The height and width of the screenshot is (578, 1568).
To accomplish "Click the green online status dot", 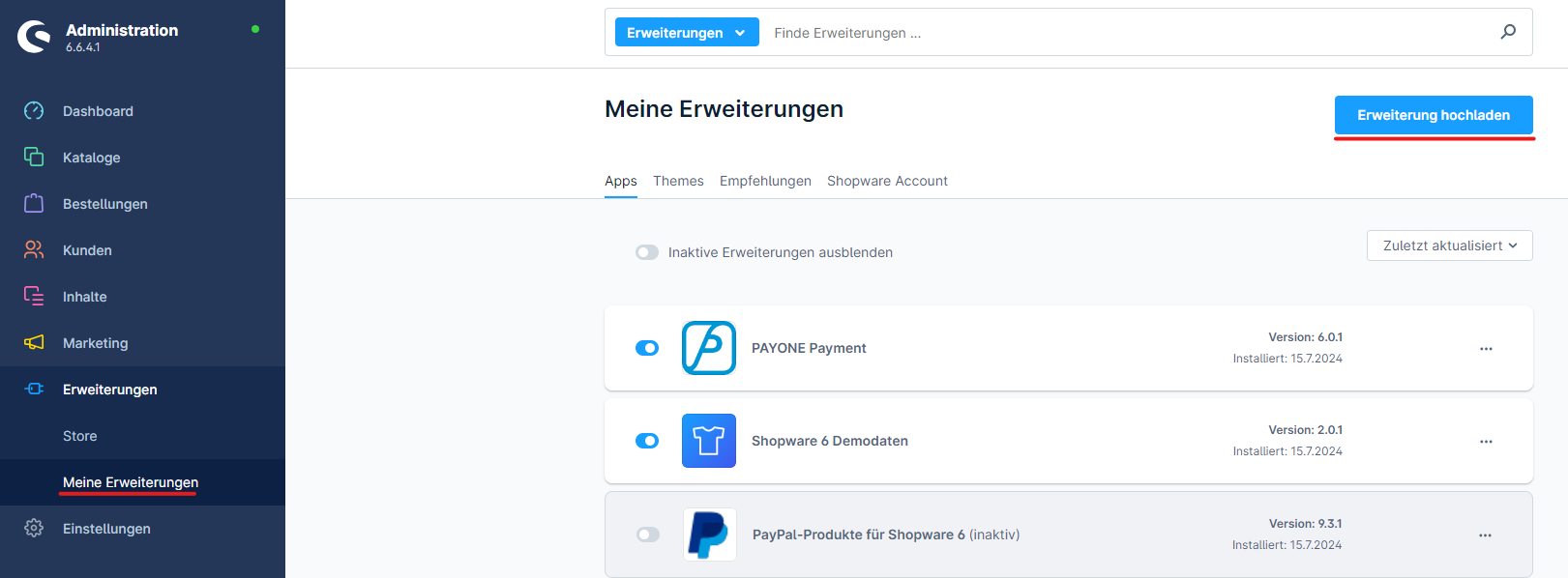I will 255,29.
